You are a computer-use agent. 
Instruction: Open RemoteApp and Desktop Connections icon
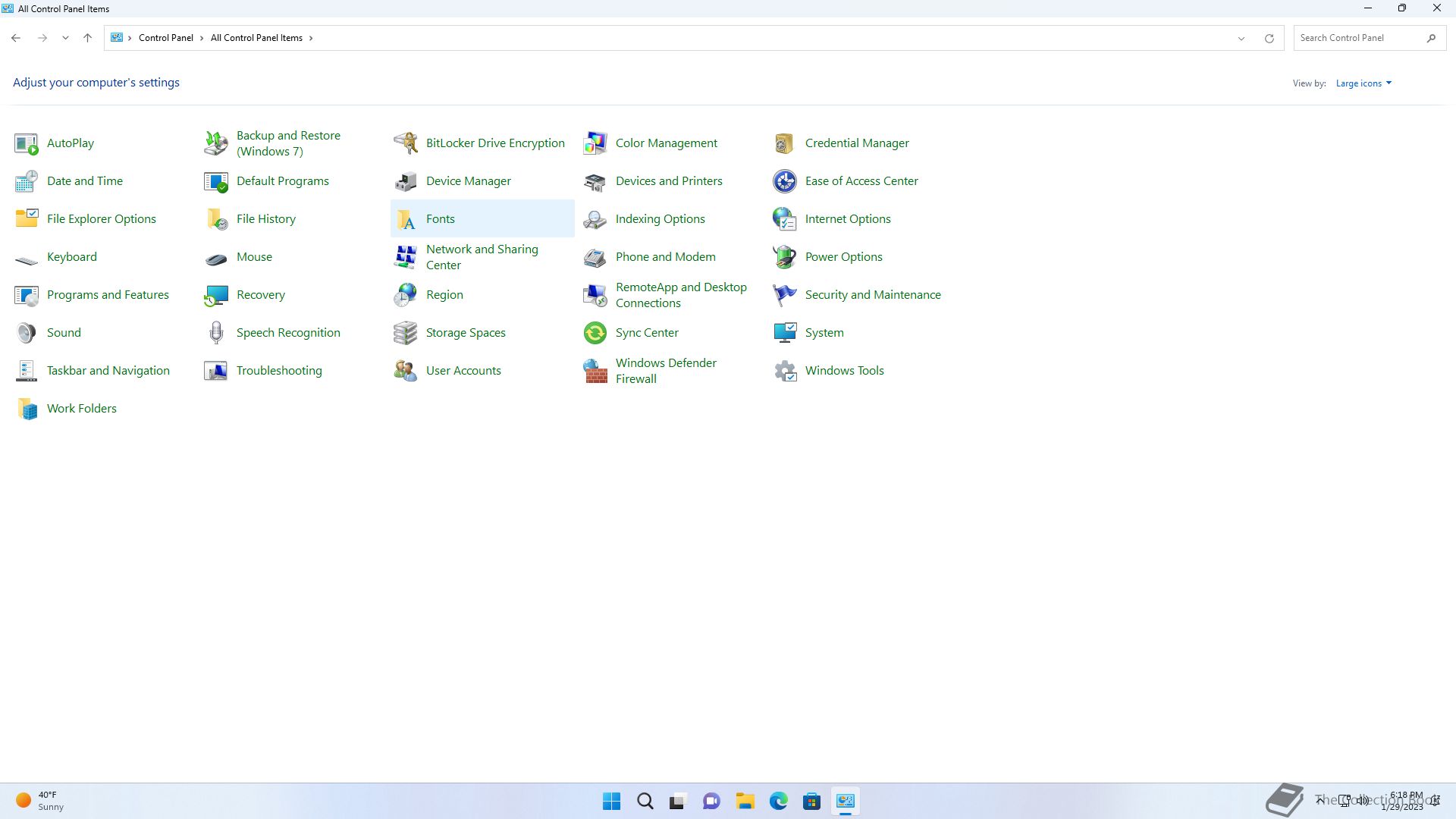click(x=595, y=295)
